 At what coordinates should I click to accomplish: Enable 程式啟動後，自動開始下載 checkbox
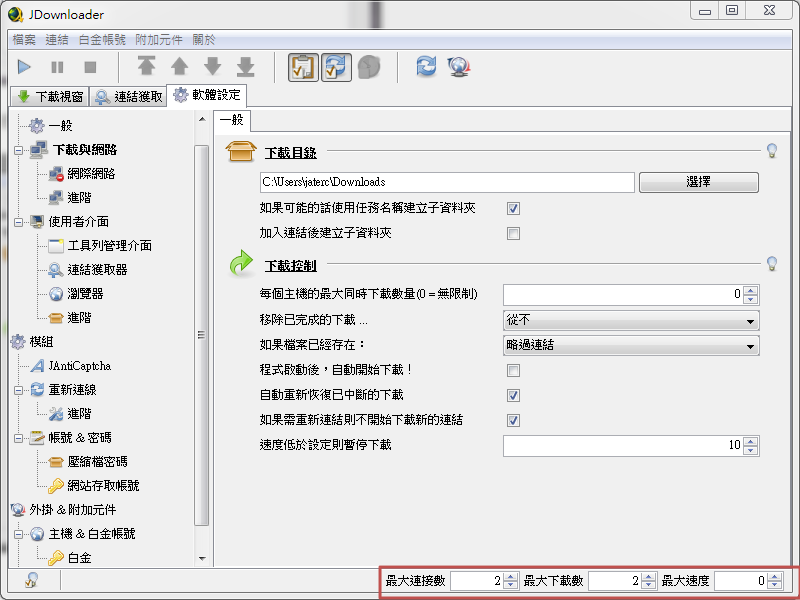(x=513, y=370)
